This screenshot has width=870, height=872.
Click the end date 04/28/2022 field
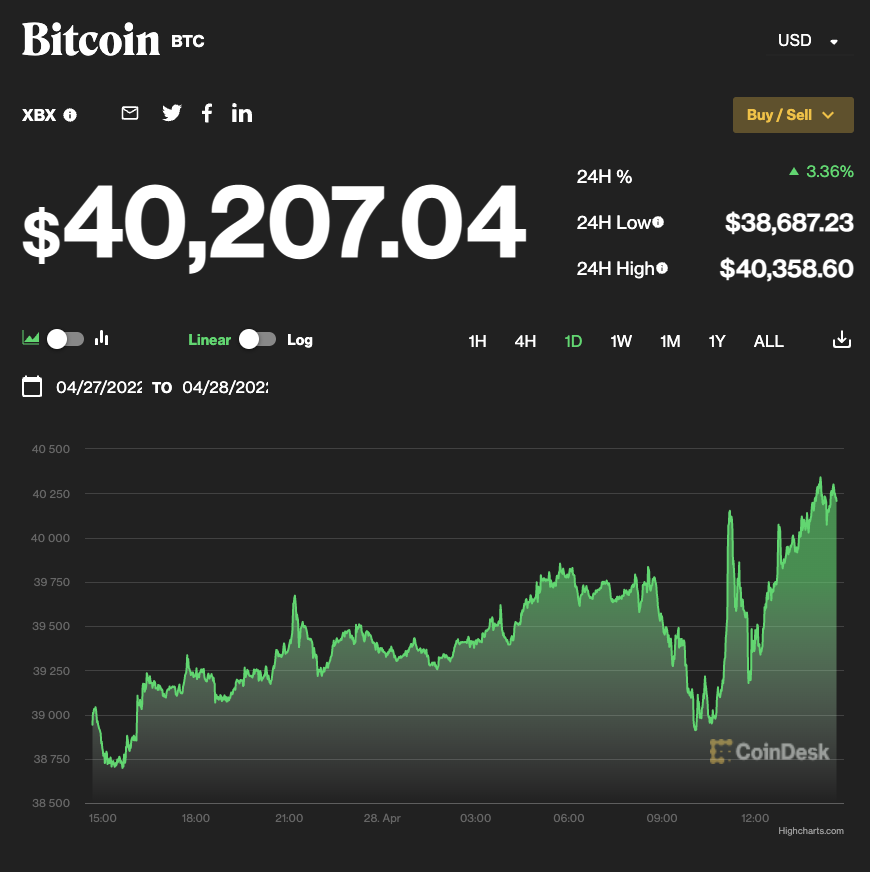(x=225, y=387)
